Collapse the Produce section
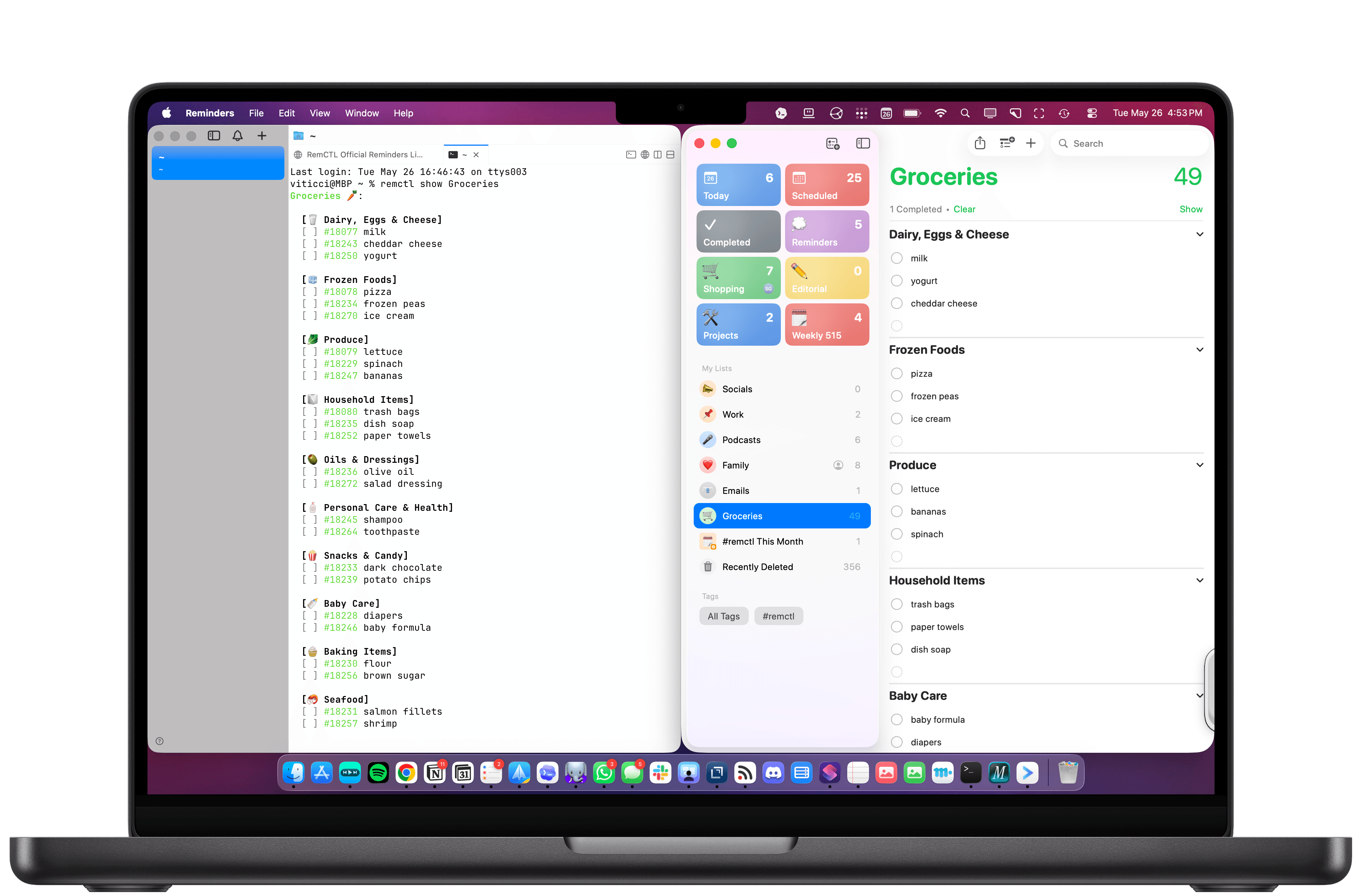This screenshot has height=896, width=1362. point(1199,465)
